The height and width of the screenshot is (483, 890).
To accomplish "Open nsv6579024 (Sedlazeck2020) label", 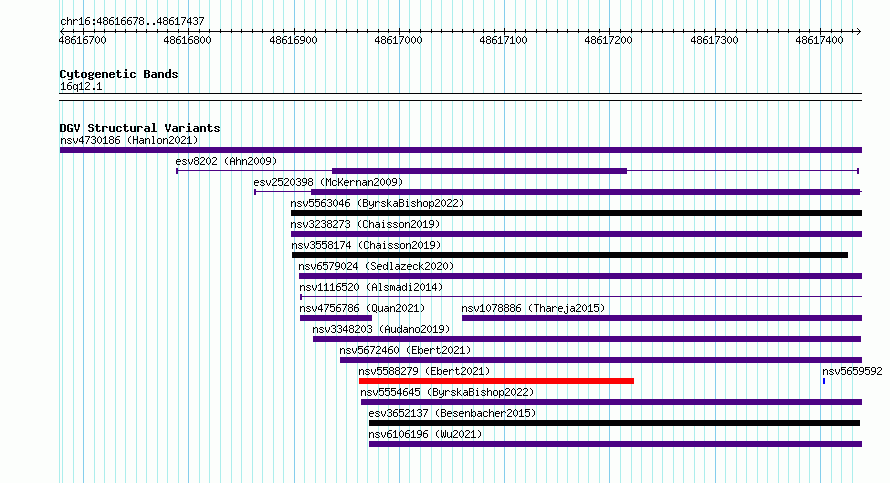I will pyautogui.click(x=376, y=266).
